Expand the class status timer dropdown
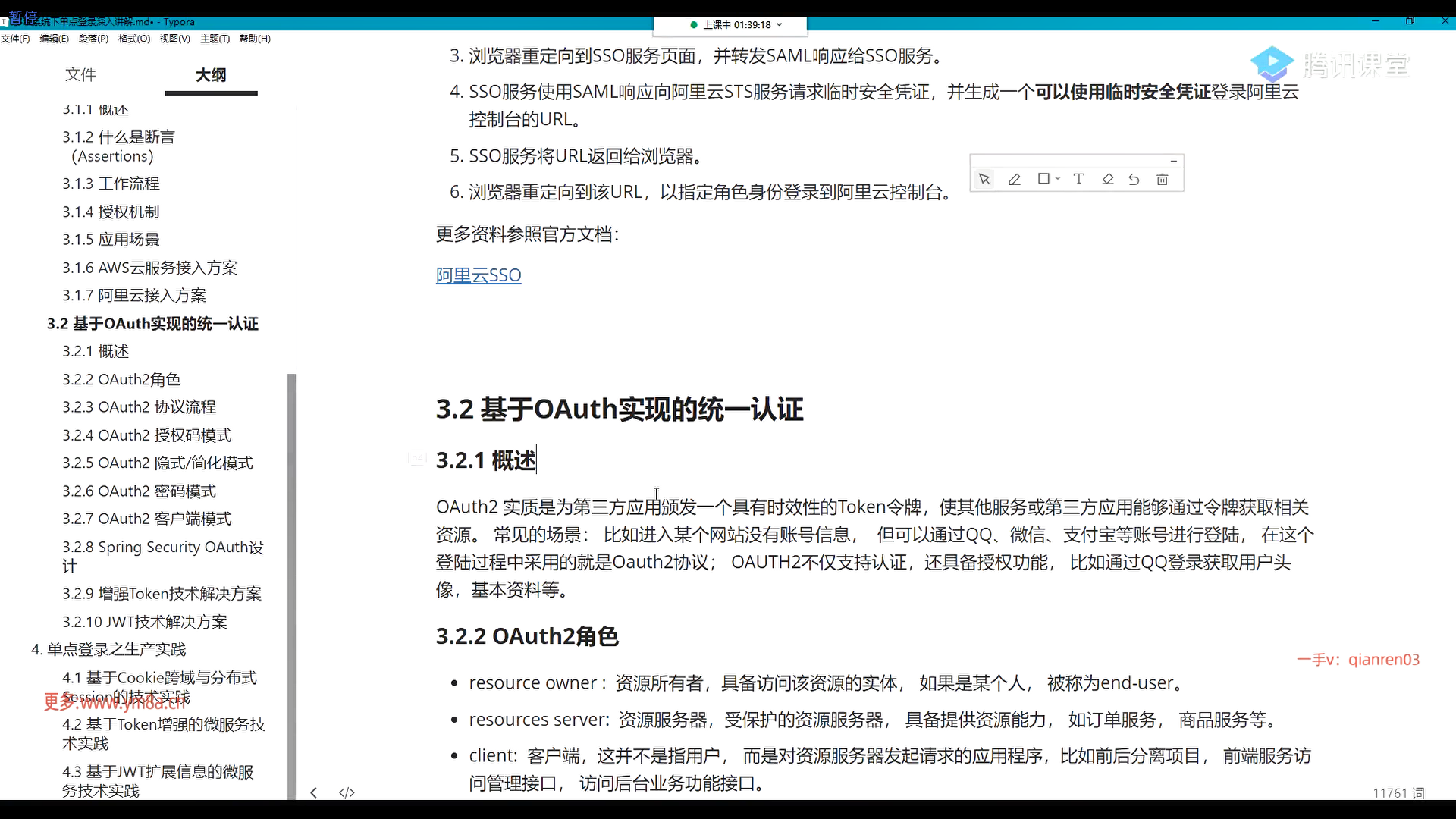This screenshot has width=1456, height=819. 780,25
